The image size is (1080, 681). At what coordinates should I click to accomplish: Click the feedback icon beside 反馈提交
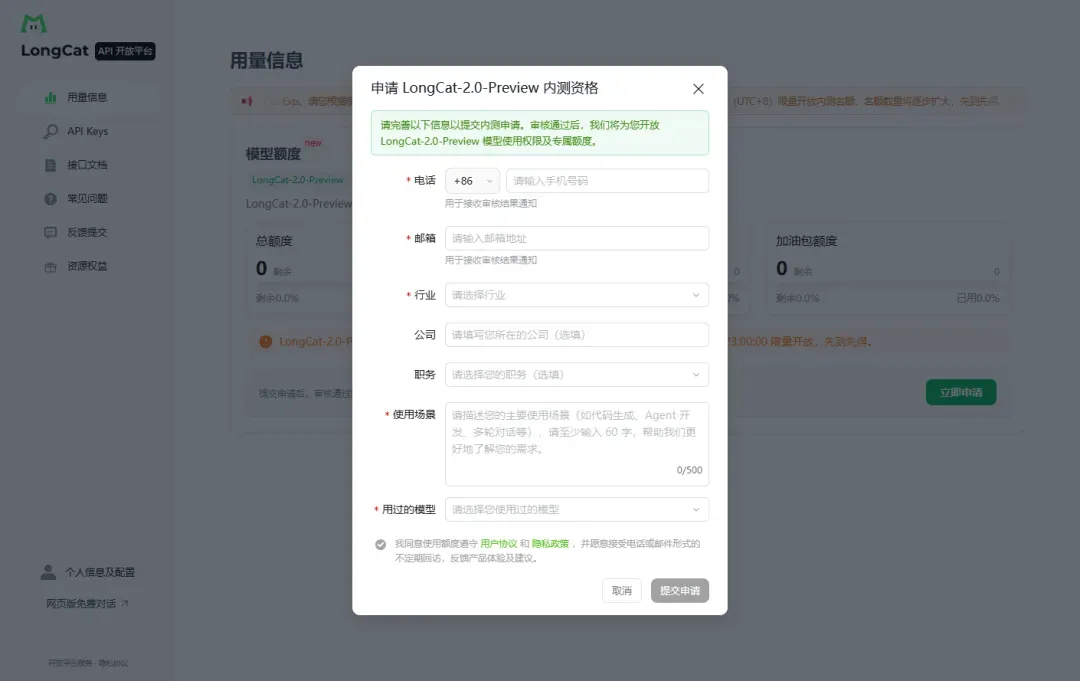(51, 233)
